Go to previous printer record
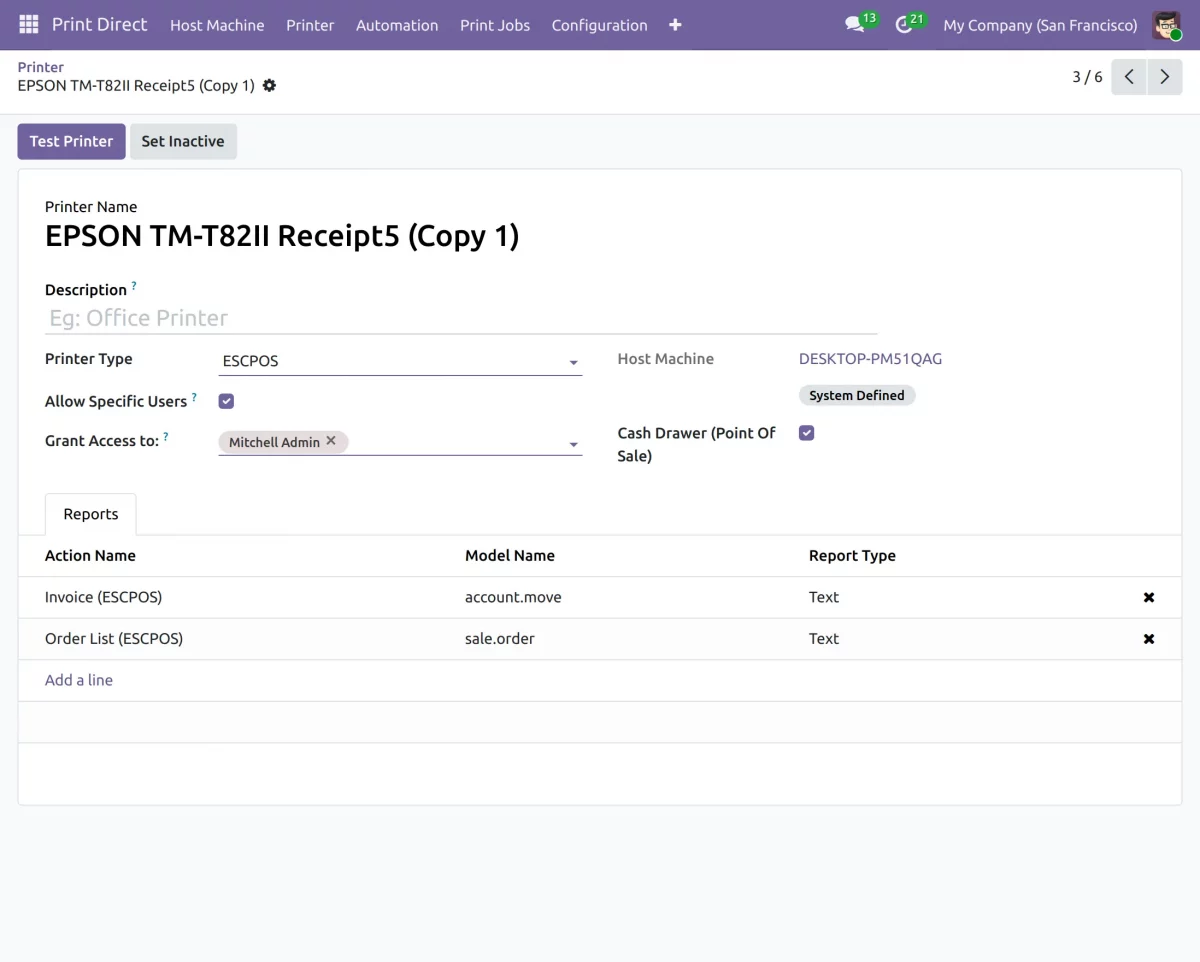The image size is (1200, 962). click(x=1129, y=77)
